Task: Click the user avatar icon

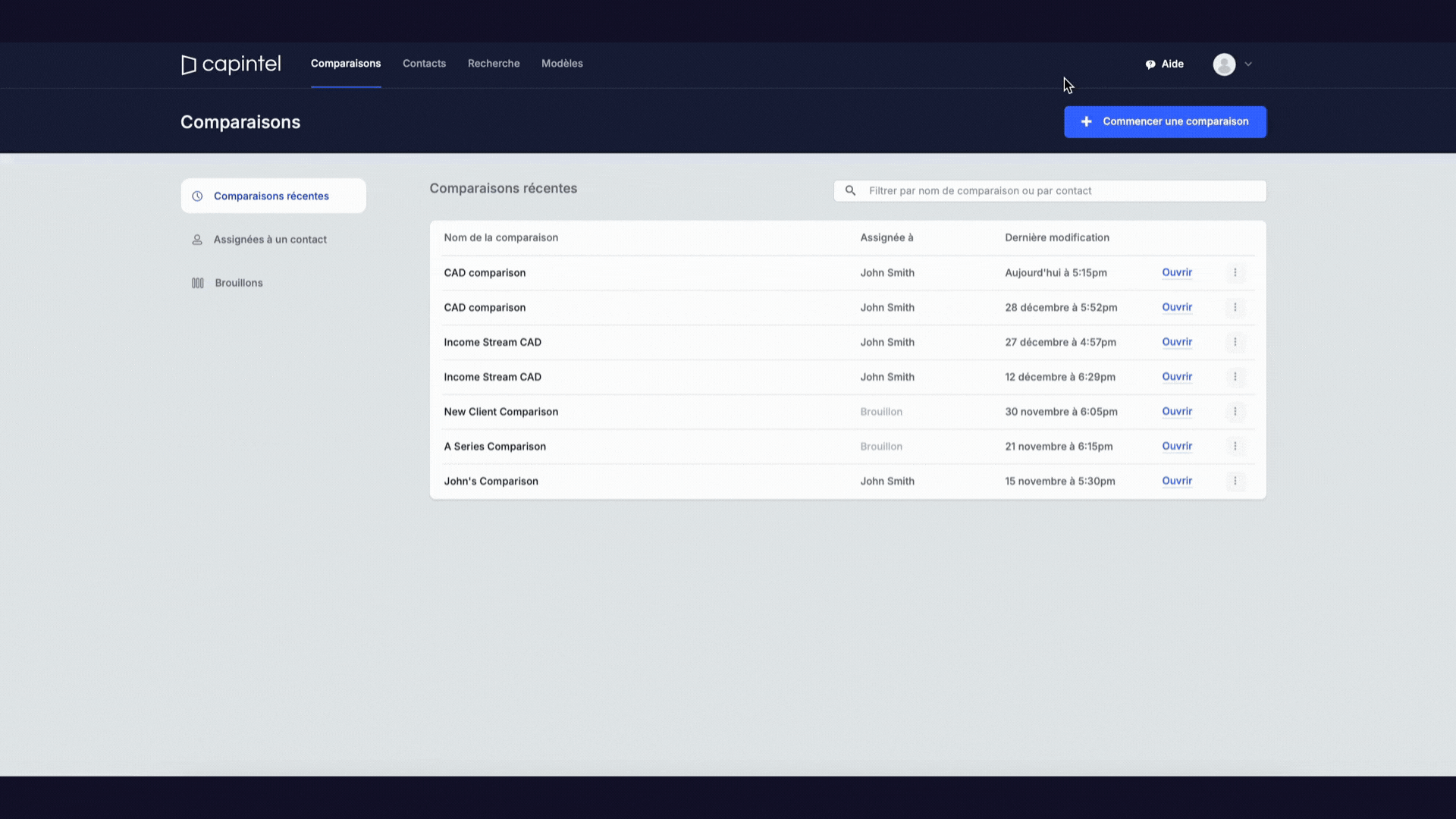Action: 1224,64
